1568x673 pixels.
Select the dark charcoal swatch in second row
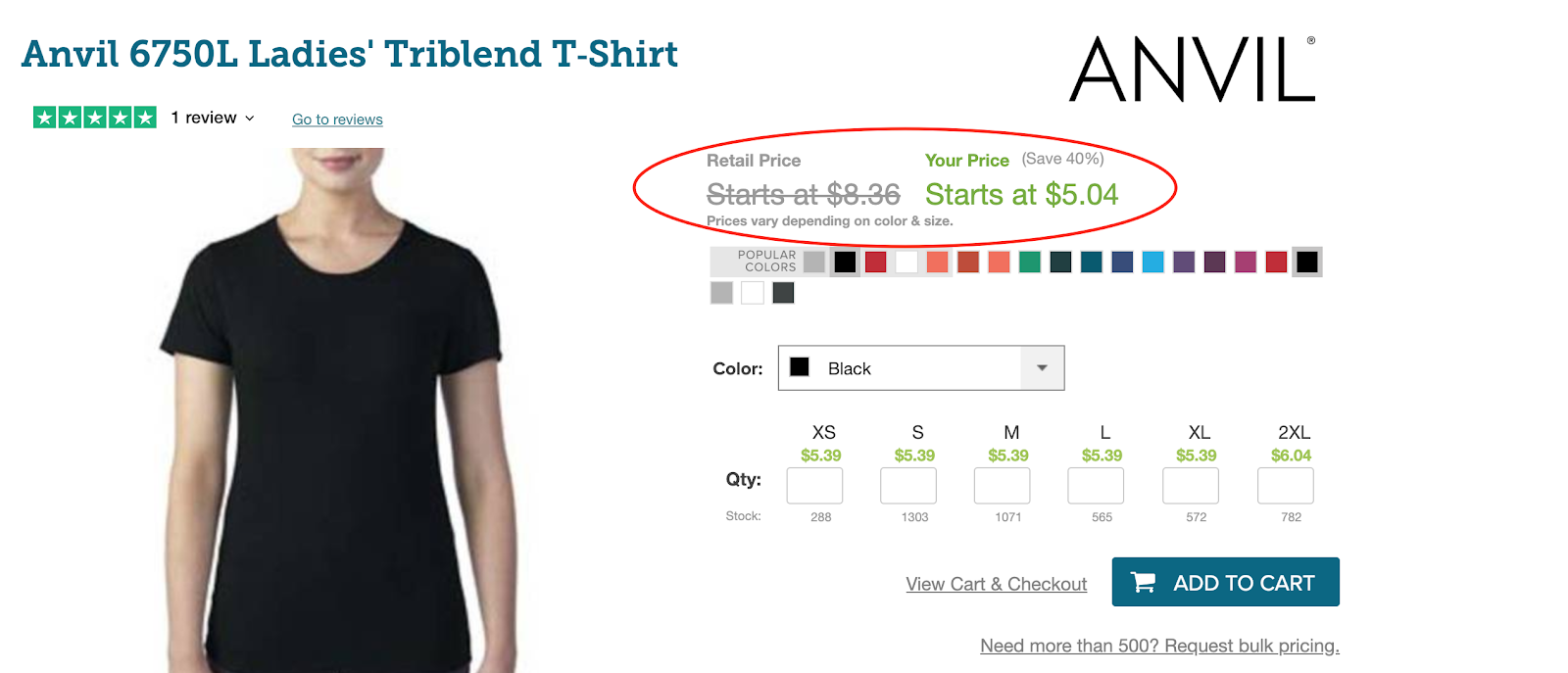coord(783,293)
